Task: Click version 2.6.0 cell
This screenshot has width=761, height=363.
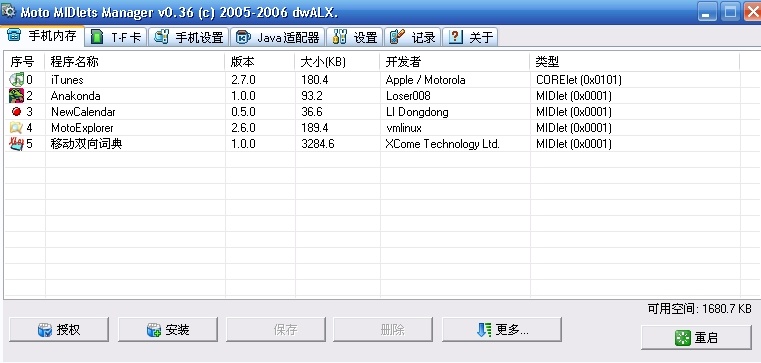Action: pyautogui.click(x=243, y=128)
